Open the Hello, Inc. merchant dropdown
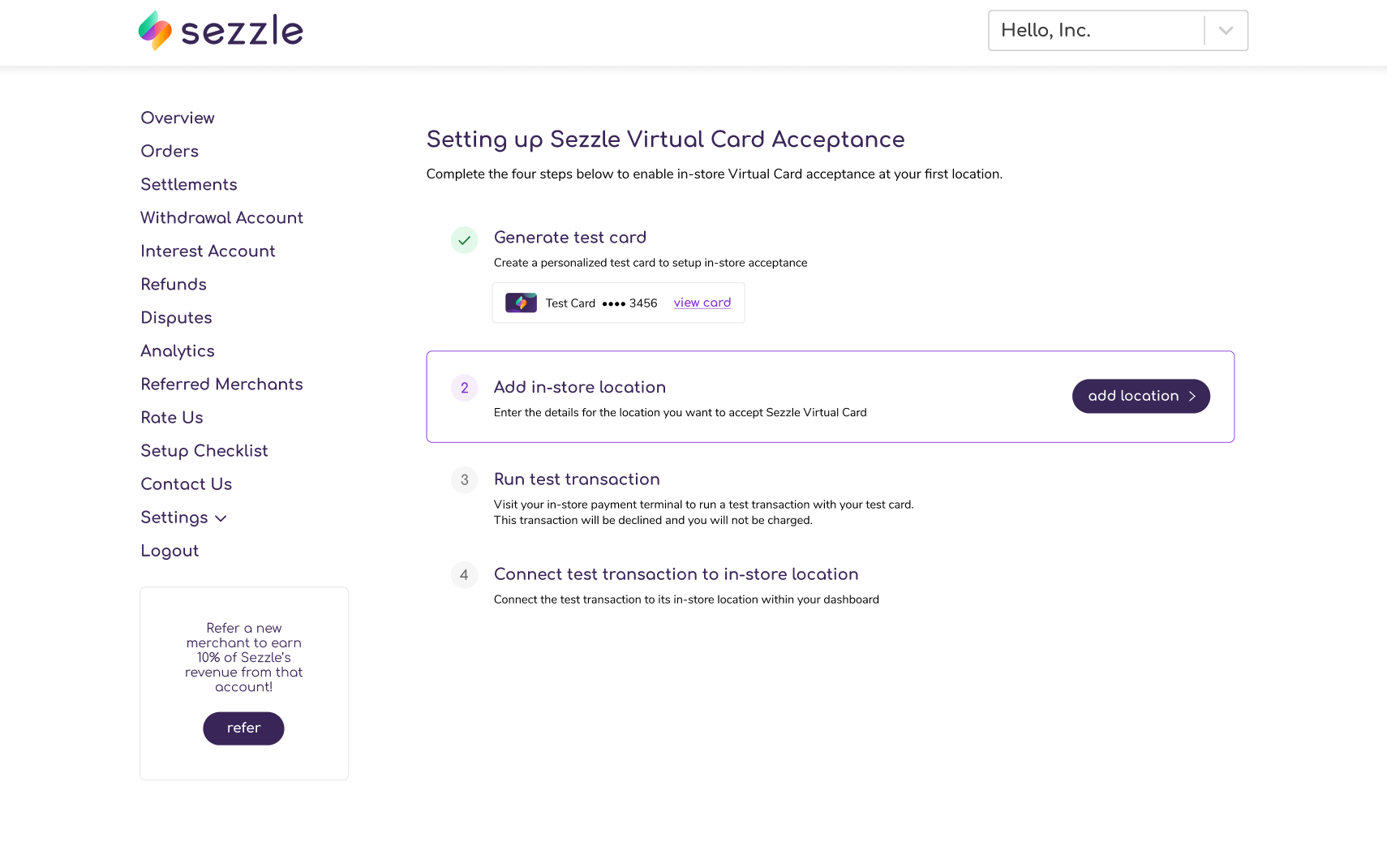Image resolution: width=1387 pixels, height=868 pixels. pyautogui.click(x=1118, y=31)
